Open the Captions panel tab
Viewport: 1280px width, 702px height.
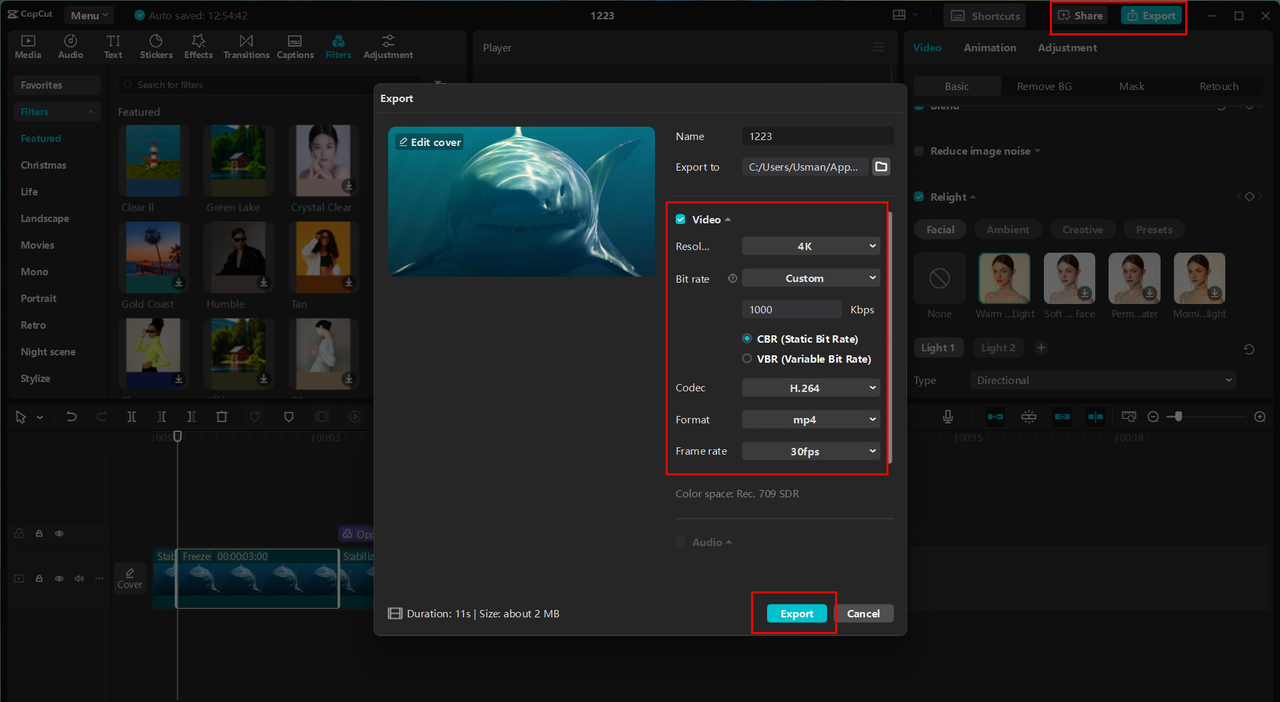295,46
